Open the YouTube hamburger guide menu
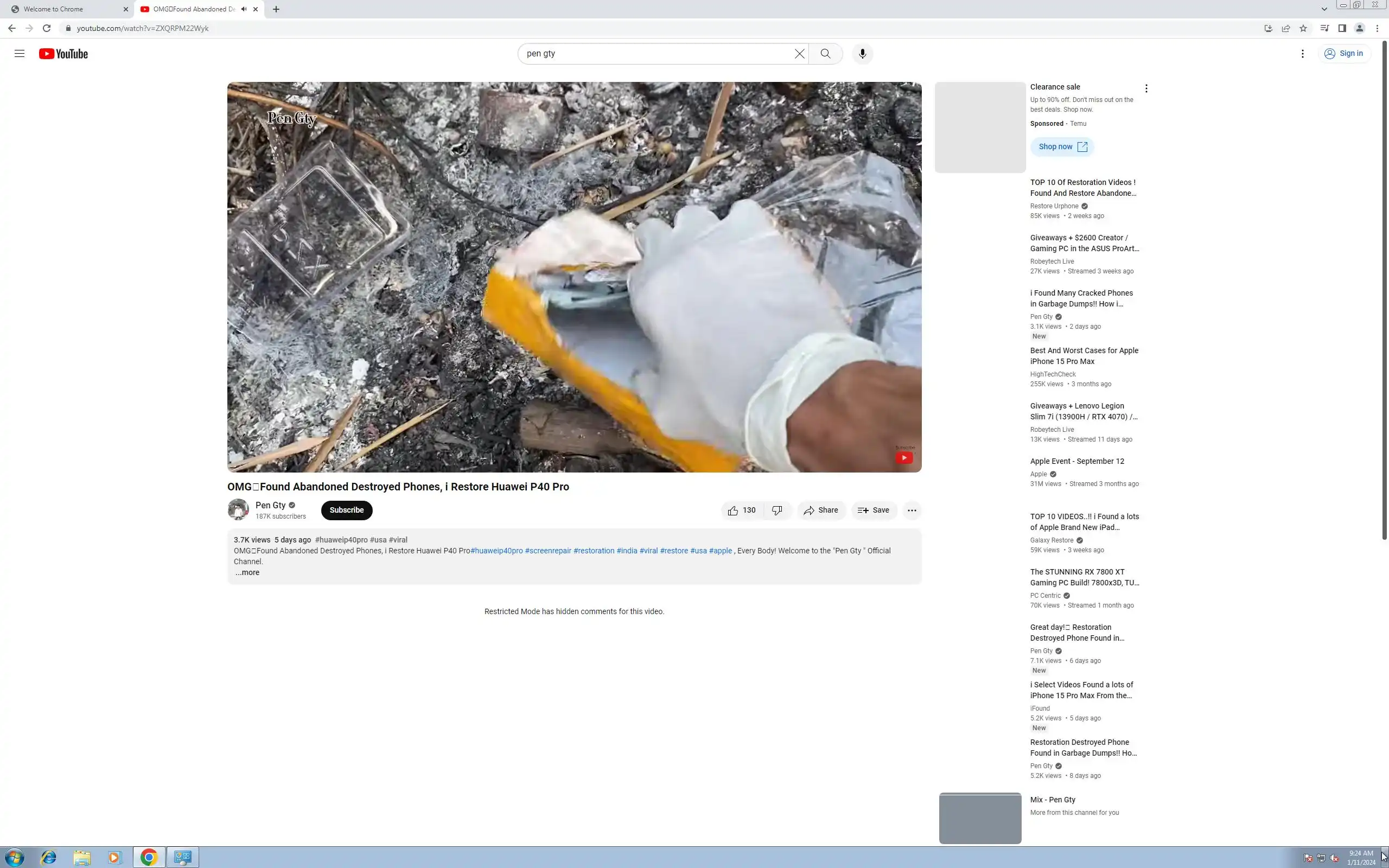The height and width of the screenshot is (868, 1389). point(19,53)
